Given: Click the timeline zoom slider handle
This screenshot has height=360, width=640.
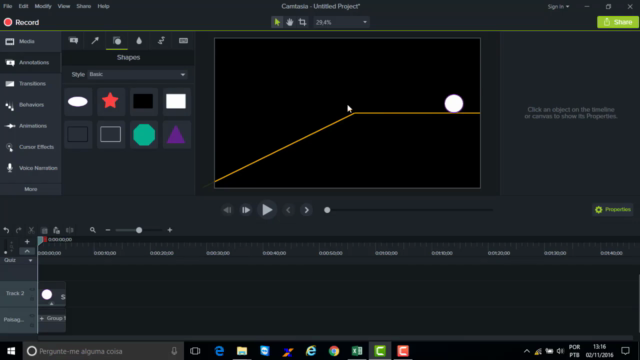Looking at the screenshot, I should (139, 230).
